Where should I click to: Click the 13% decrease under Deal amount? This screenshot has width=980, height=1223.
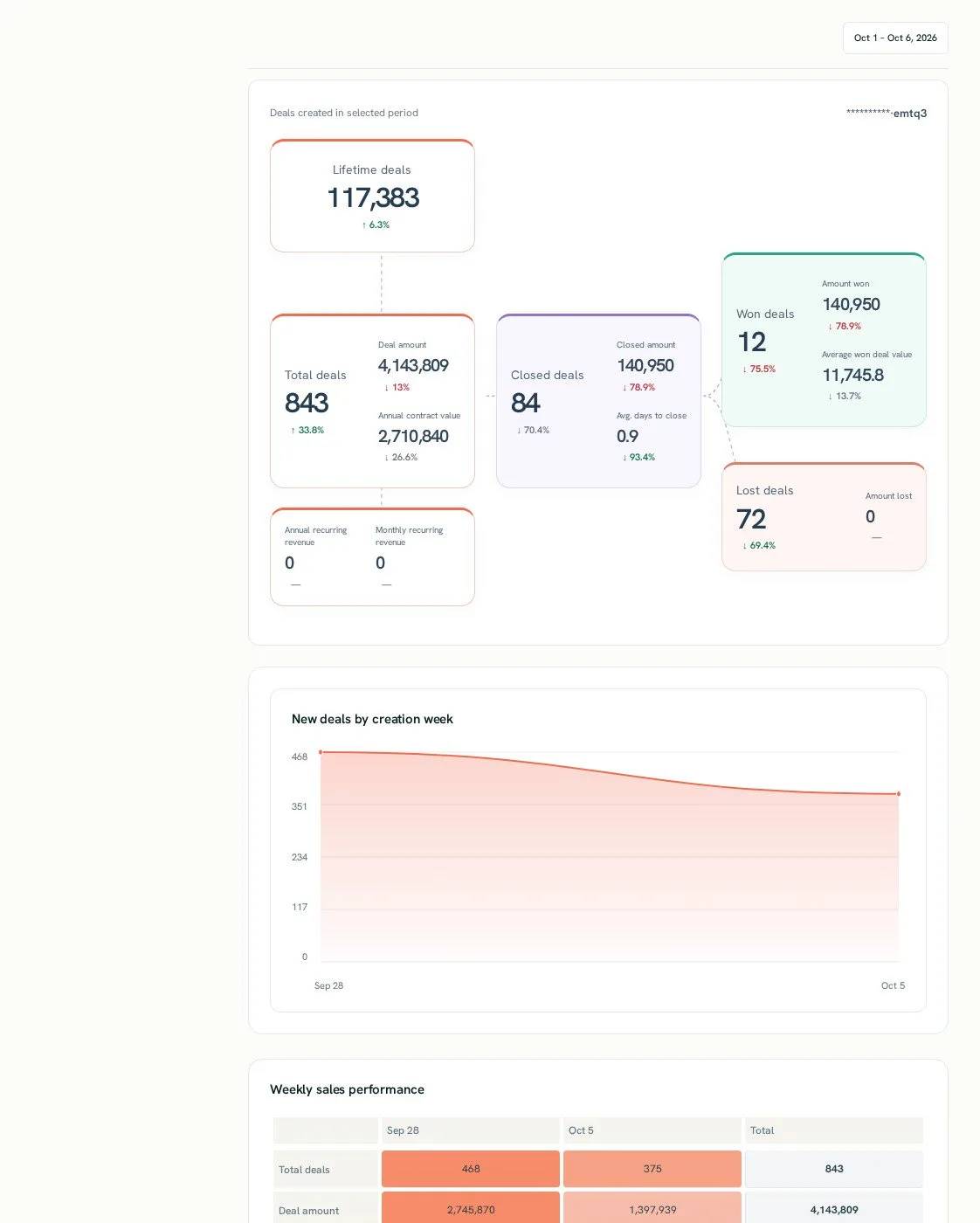(397, 387)
